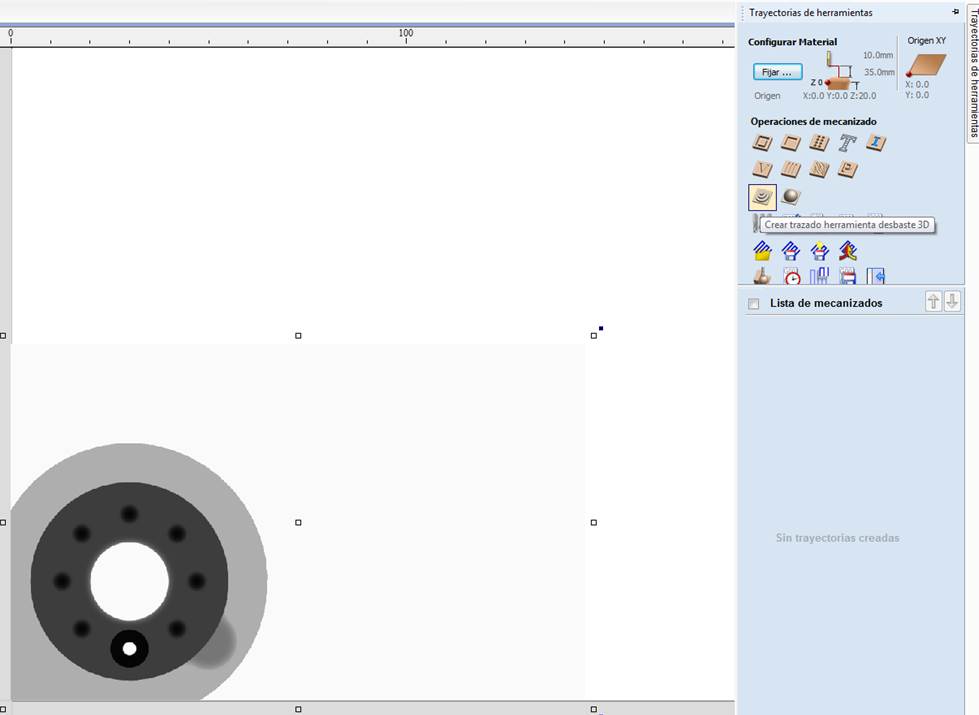This screenshot has width=979, height=715.
Task: Click the red and yellow arrows toolpath icon
Action: click(848, 251)
